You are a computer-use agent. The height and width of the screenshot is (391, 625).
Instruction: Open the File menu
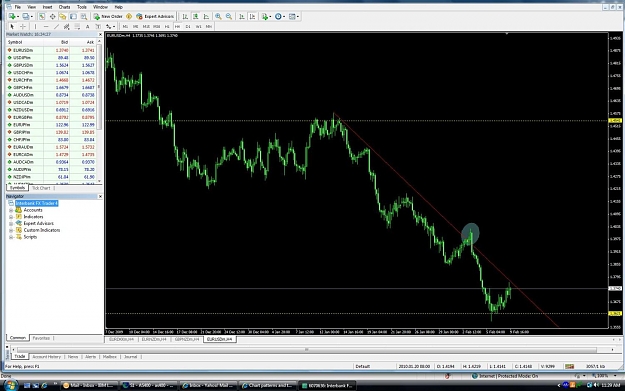point(18,7)
